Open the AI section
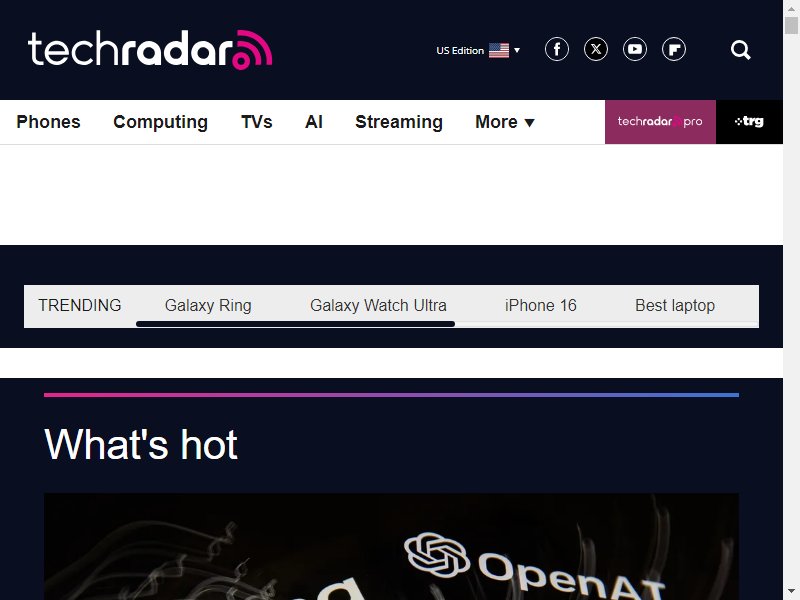 click(314, 122)
